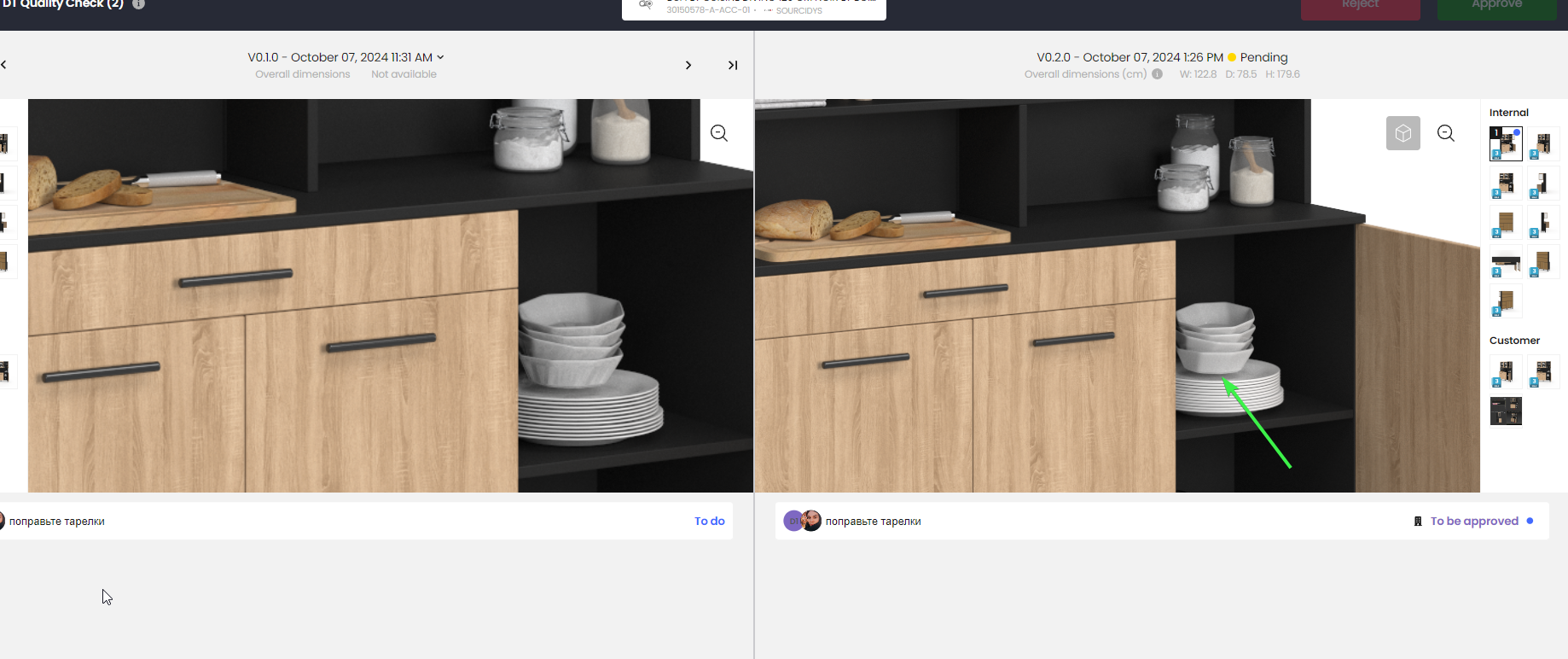Image resolution: width=1568 pixels, height=659 pixels.
Task: Click the 'Pending' status text
Action: point(1263,57)
